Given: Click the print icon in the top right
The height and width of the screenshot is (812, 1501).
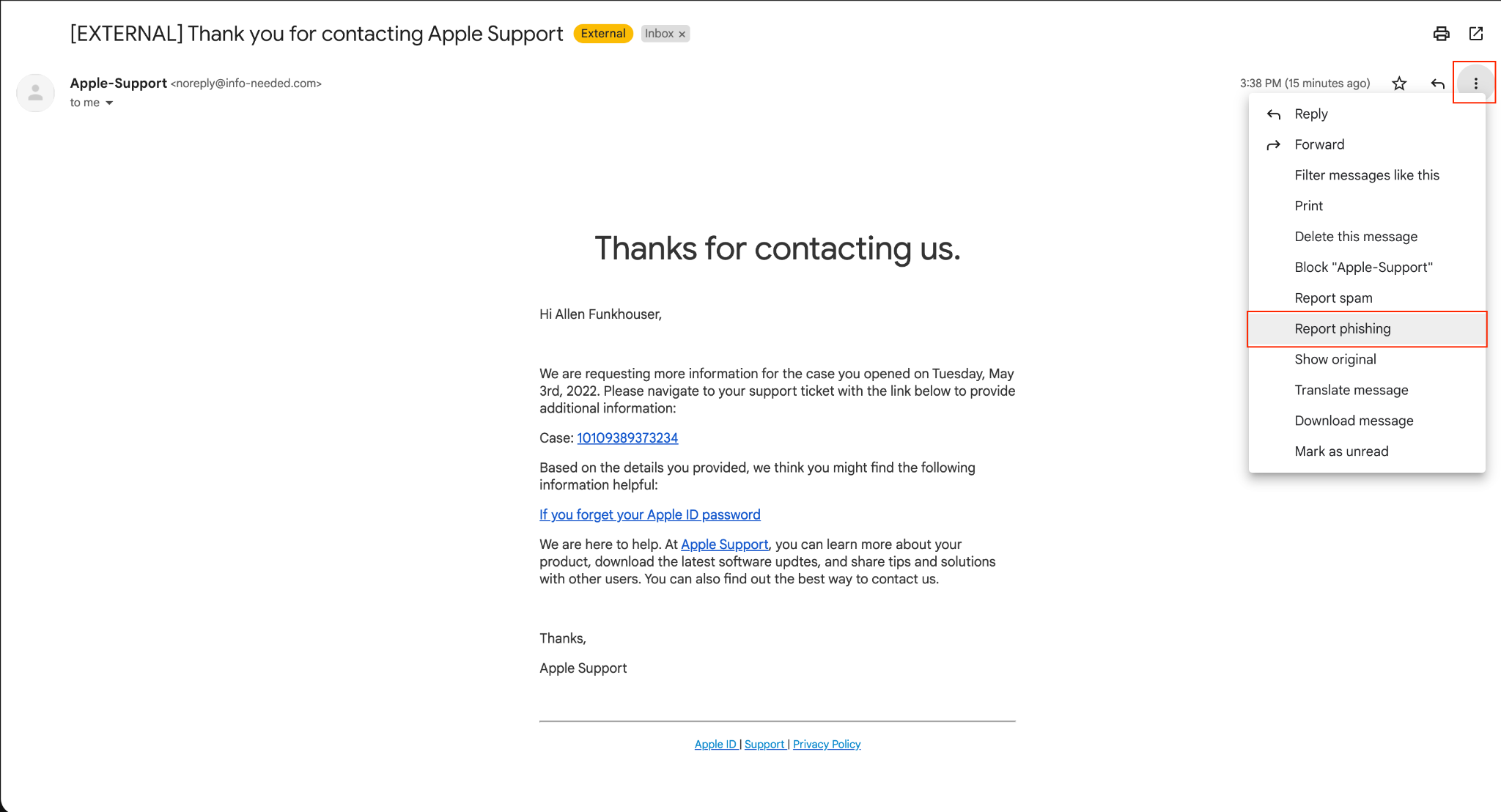Looking at the screenshot, I should 1441,33.
